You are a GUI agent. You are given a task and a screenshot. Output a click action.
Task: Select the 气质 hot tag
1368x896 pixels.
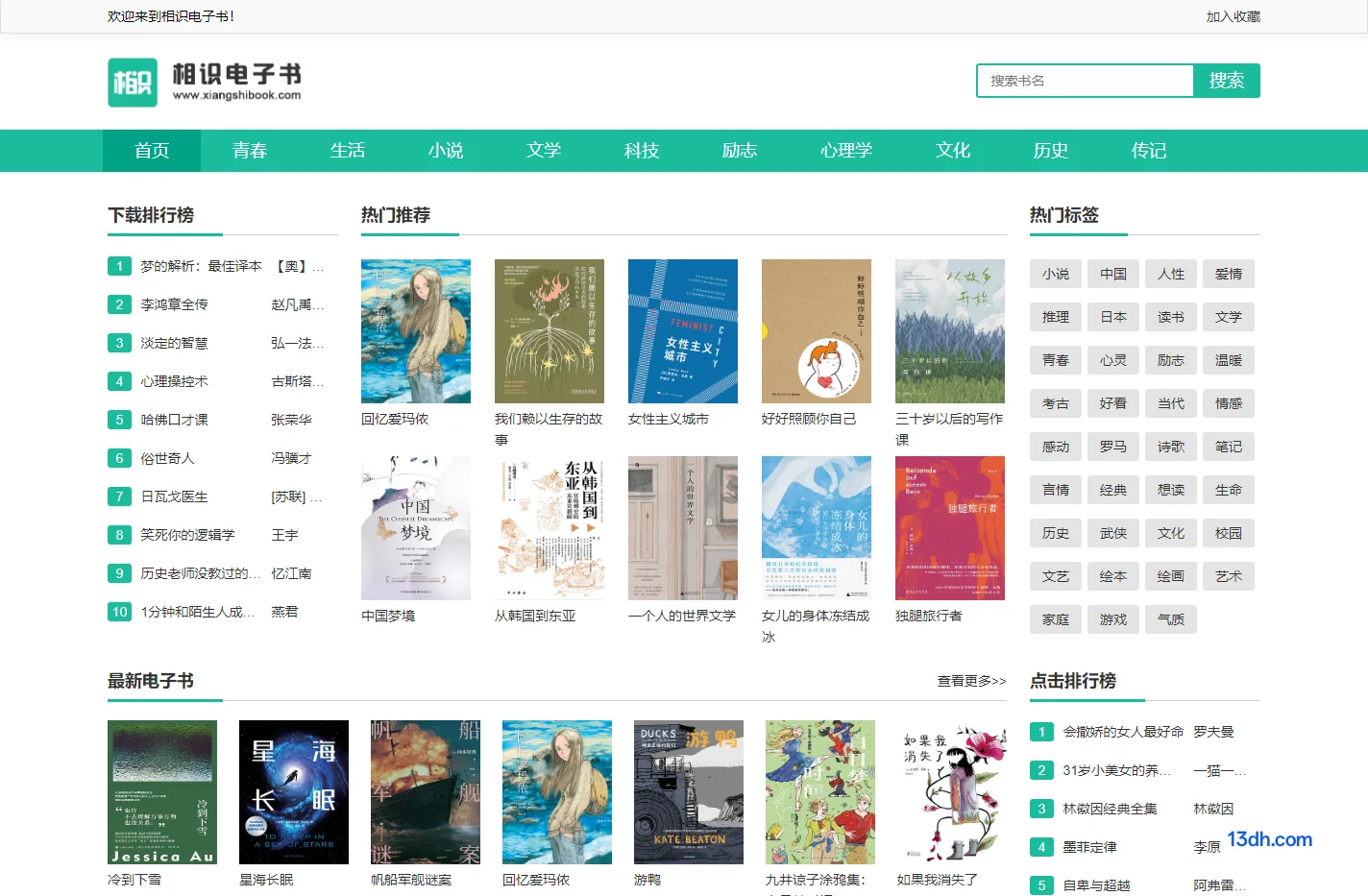[x=1171, y=619]
